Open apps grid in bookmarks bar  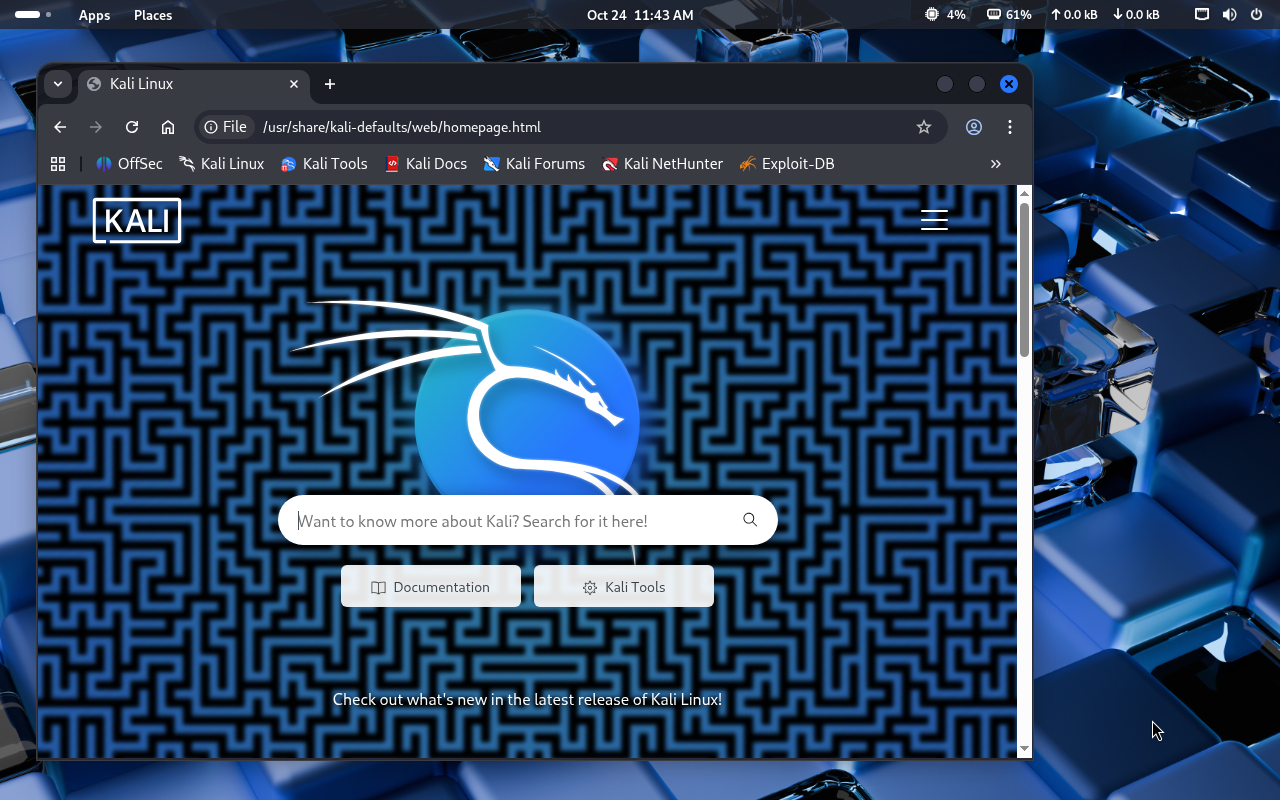[x=58, y=164]
